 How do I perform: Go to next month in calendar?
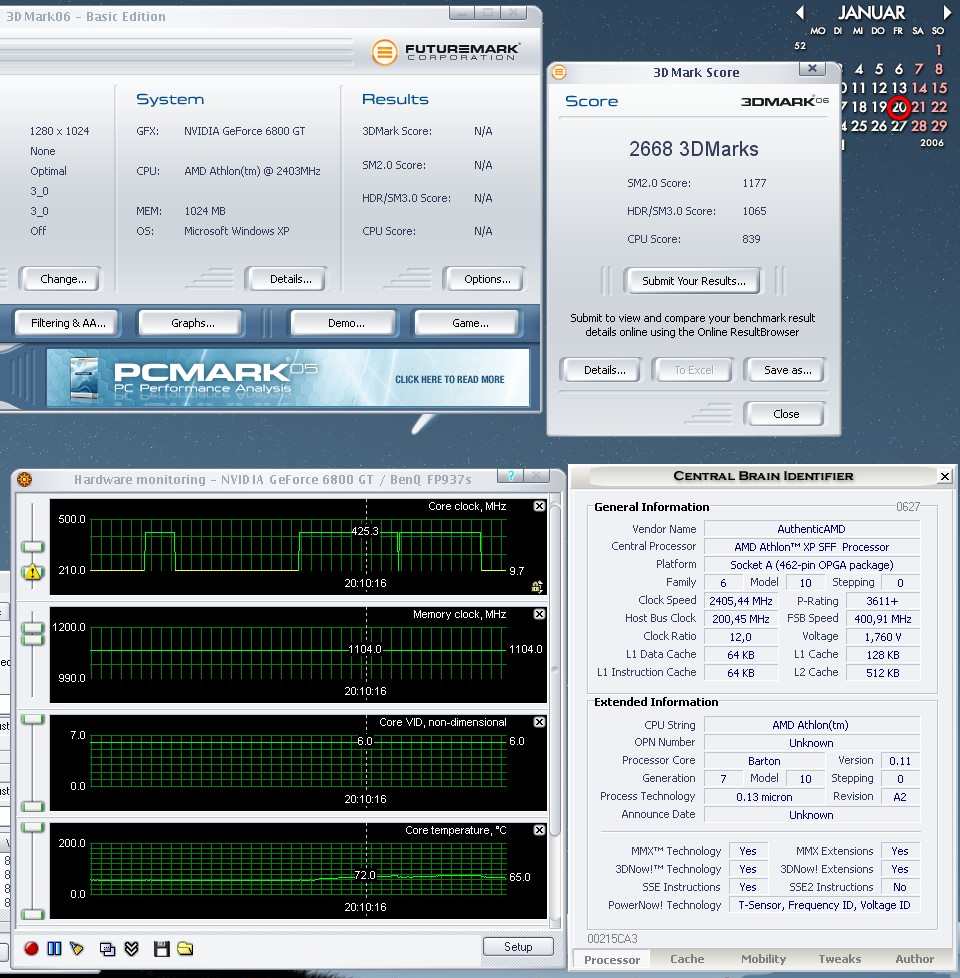[947, 12]
